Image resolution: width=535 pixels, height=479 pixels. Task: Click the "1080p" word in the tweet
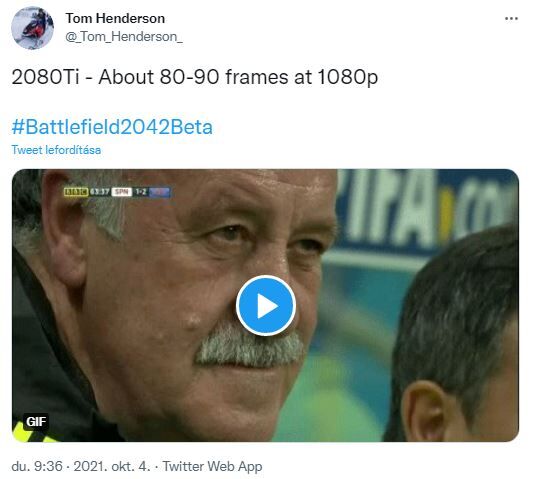[347, 77]
